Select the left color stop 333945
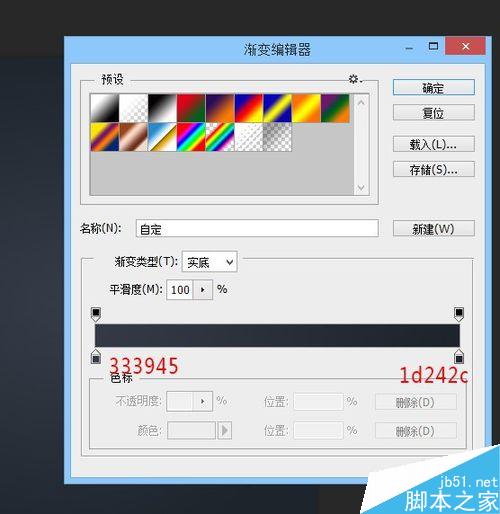 96,356
